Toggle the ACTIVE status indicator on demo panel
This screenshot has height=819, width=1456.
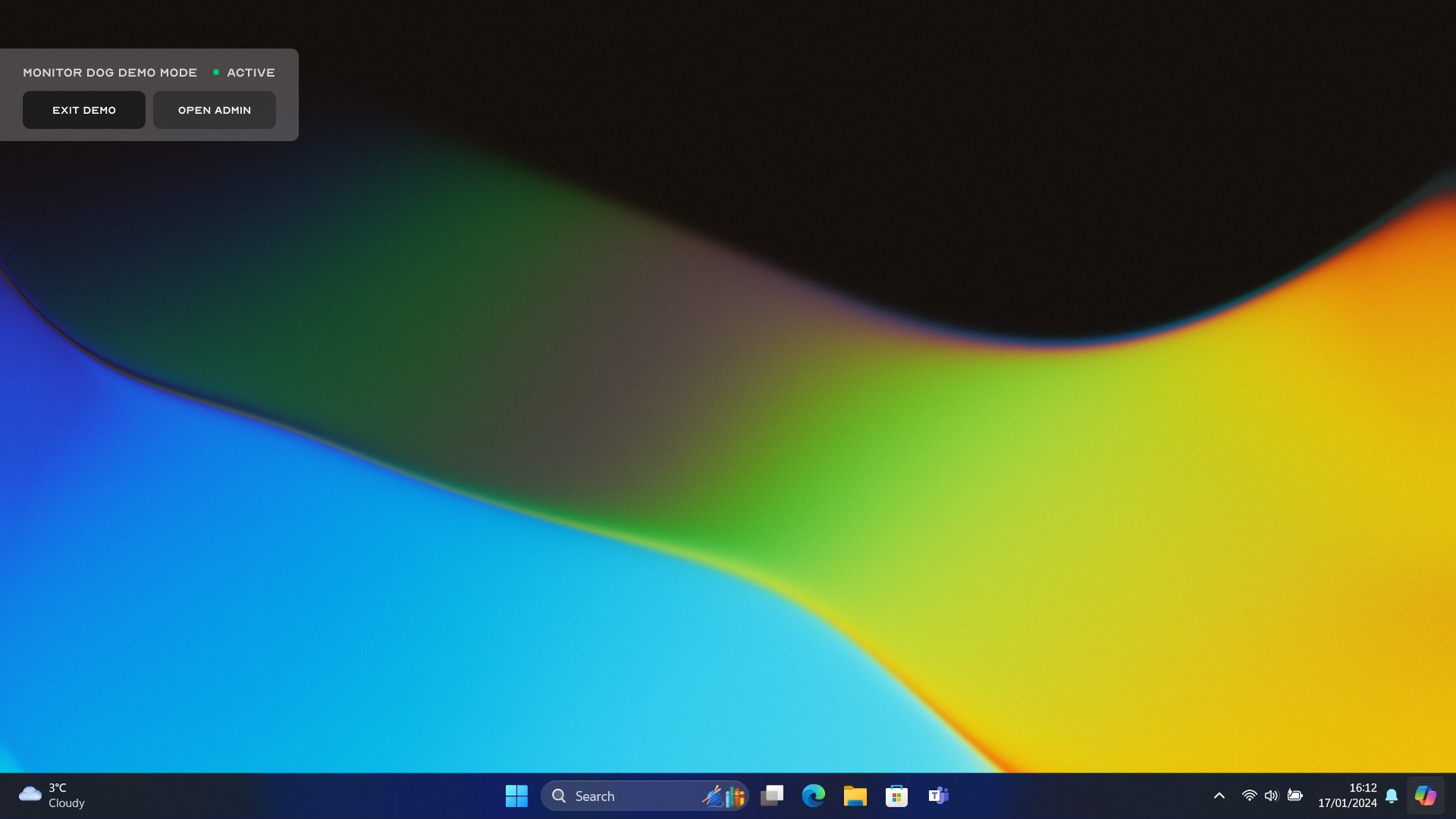(218, 72)
